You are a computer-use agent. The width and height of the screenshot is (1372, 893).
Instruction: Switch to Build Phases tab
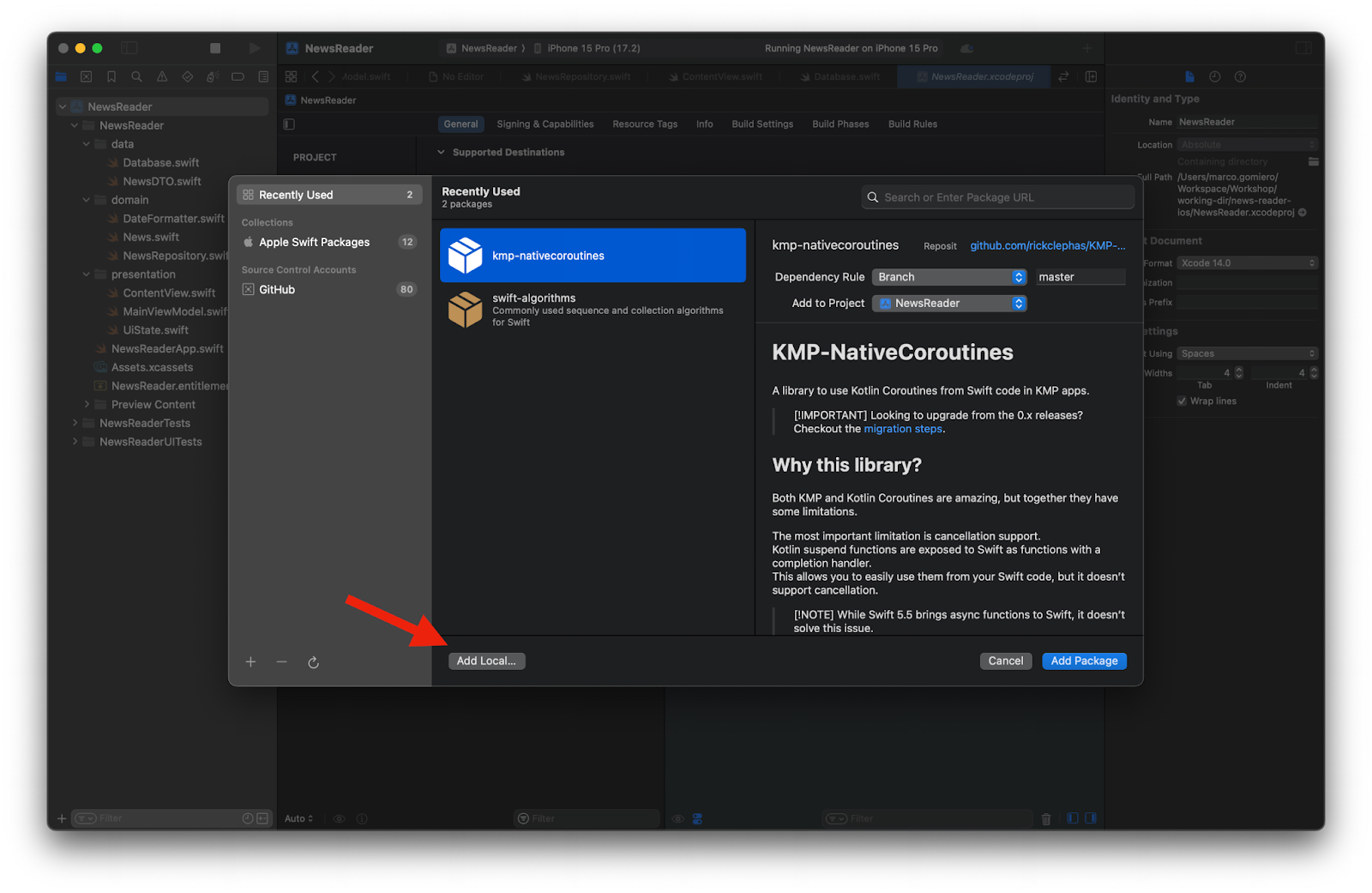[840, 124]
